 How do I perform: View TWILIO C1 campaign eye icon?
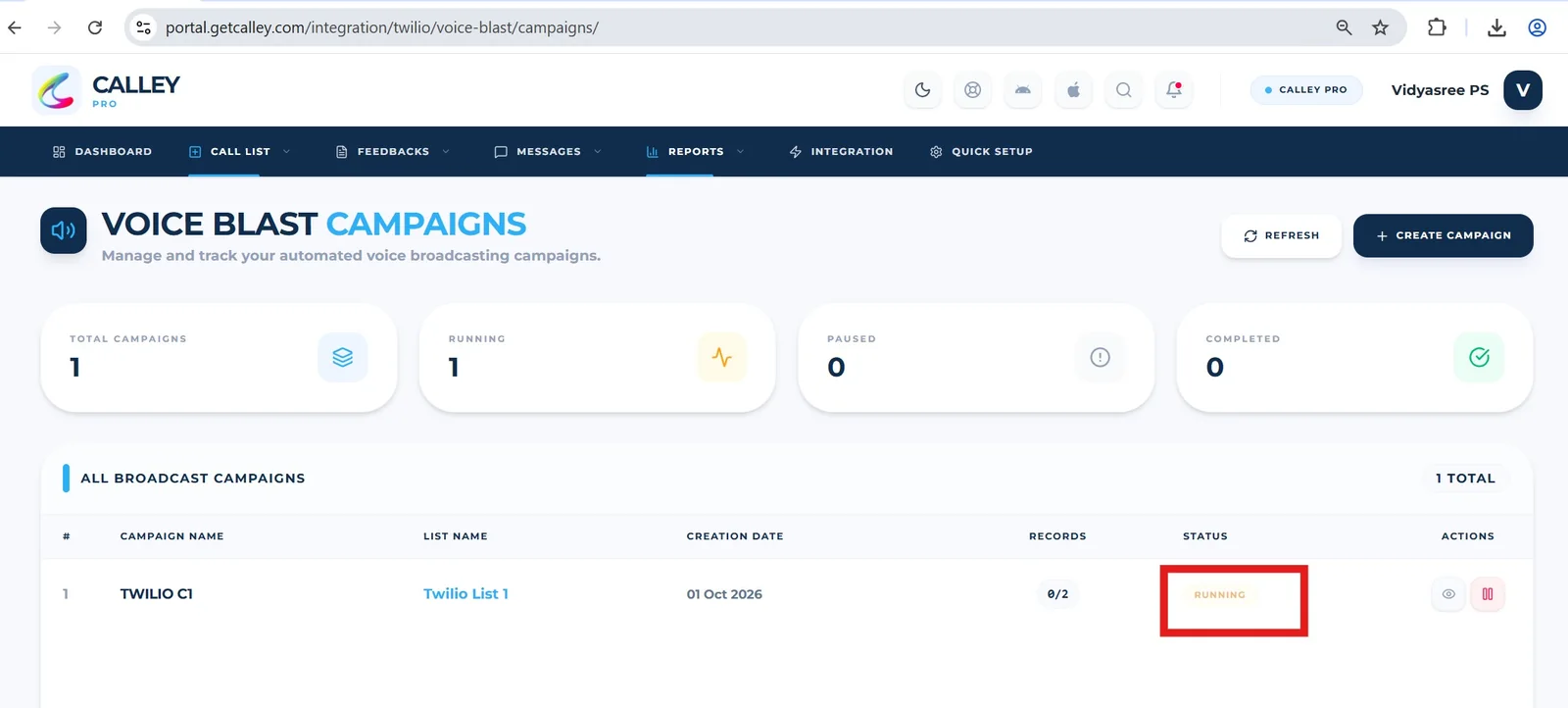coord(1448,594)
